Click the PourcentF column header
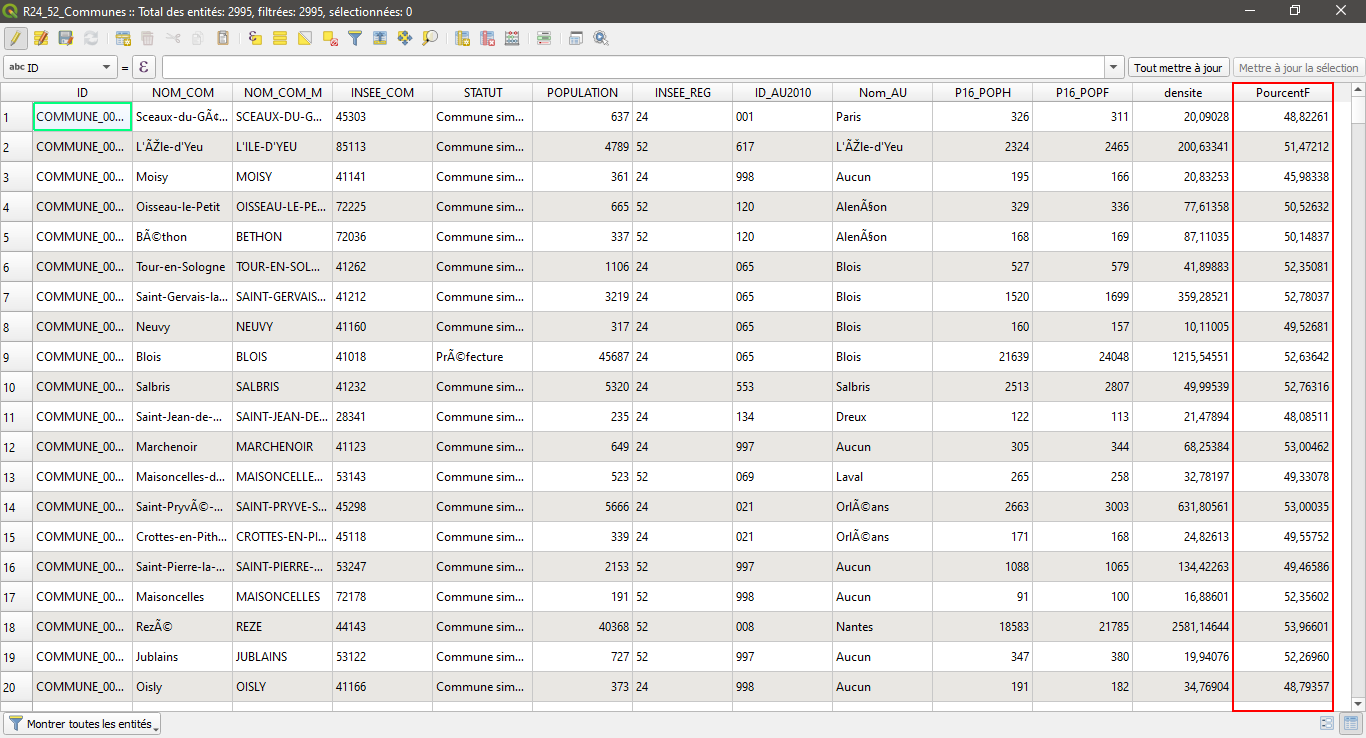 (x=1282, y=92)
